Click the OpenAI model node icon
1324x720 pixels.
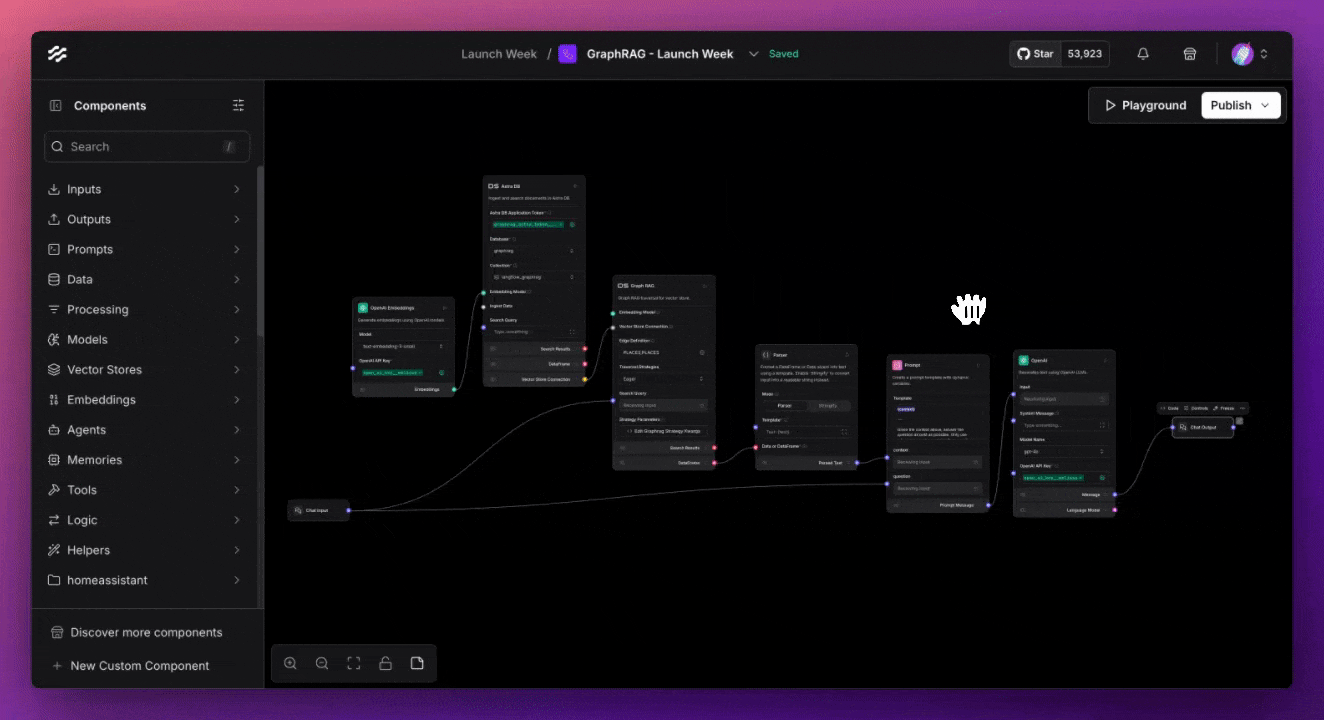pyautogui.click(x=1024, y=360)
